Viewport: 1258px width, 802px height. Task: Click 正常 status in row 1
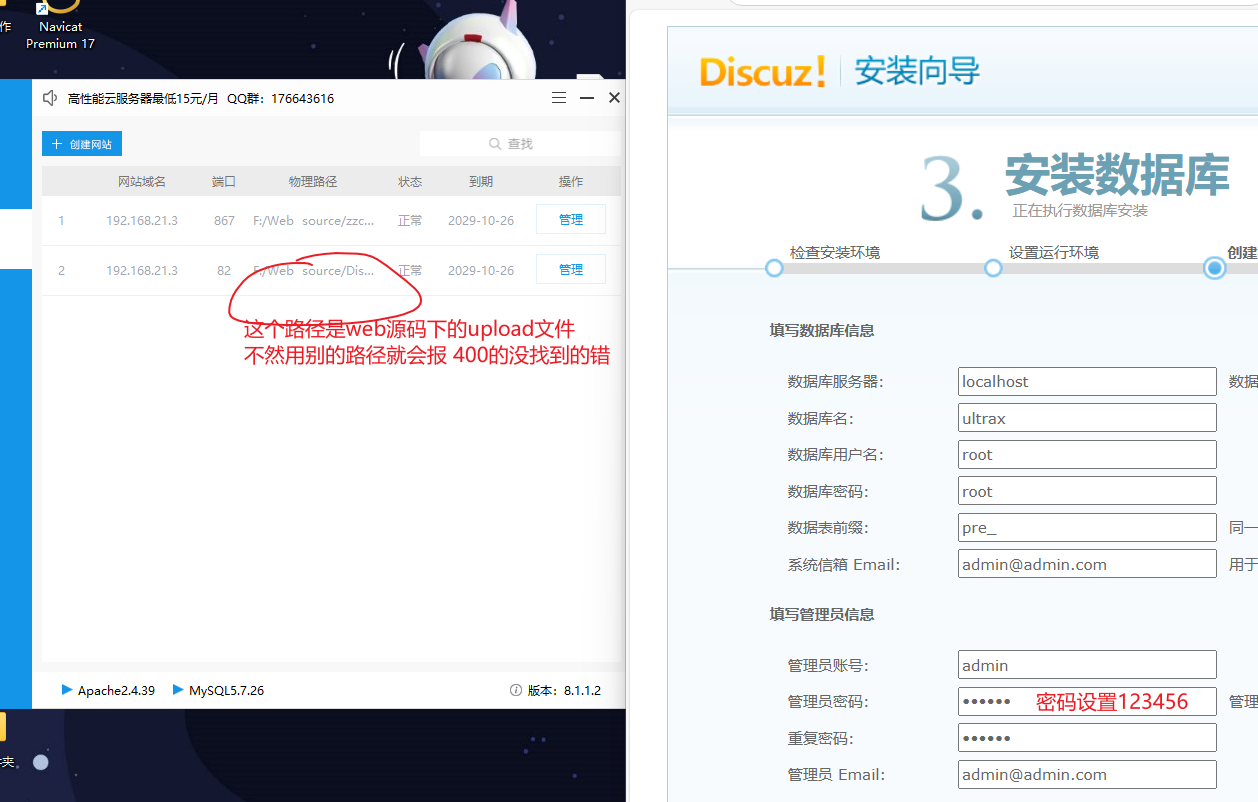(410, 221)
